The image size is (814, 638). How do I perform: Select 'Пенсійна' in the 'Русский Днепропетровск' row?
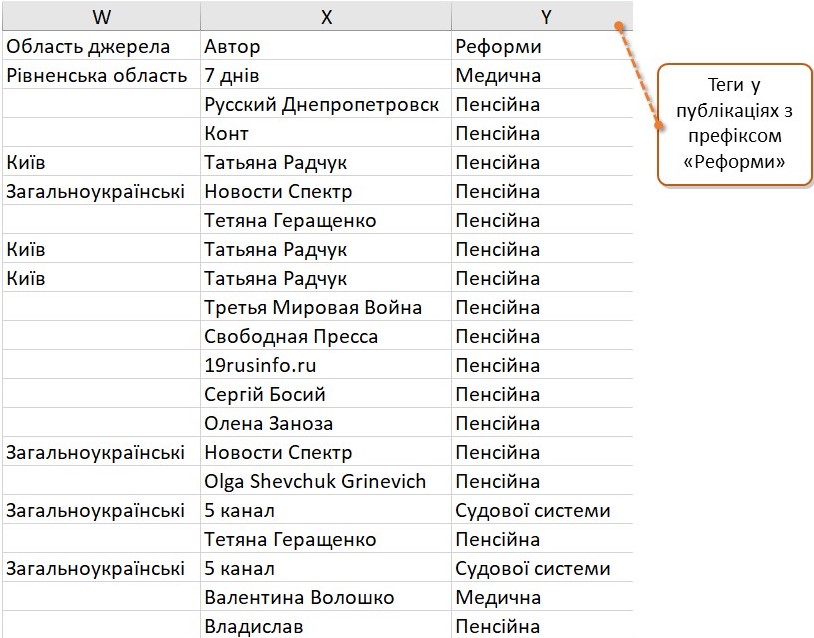click(542, 104)
